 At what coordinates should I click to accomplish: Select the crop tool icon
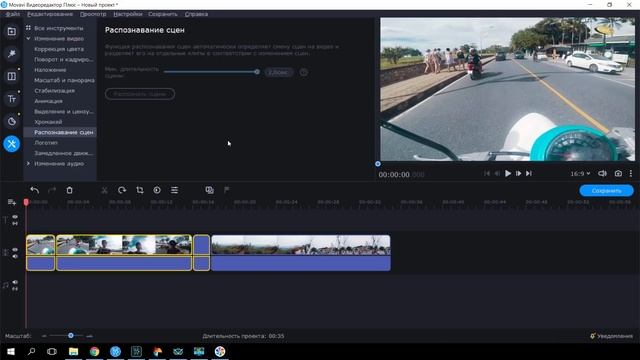pyautogui.click(x=140, y=190)
